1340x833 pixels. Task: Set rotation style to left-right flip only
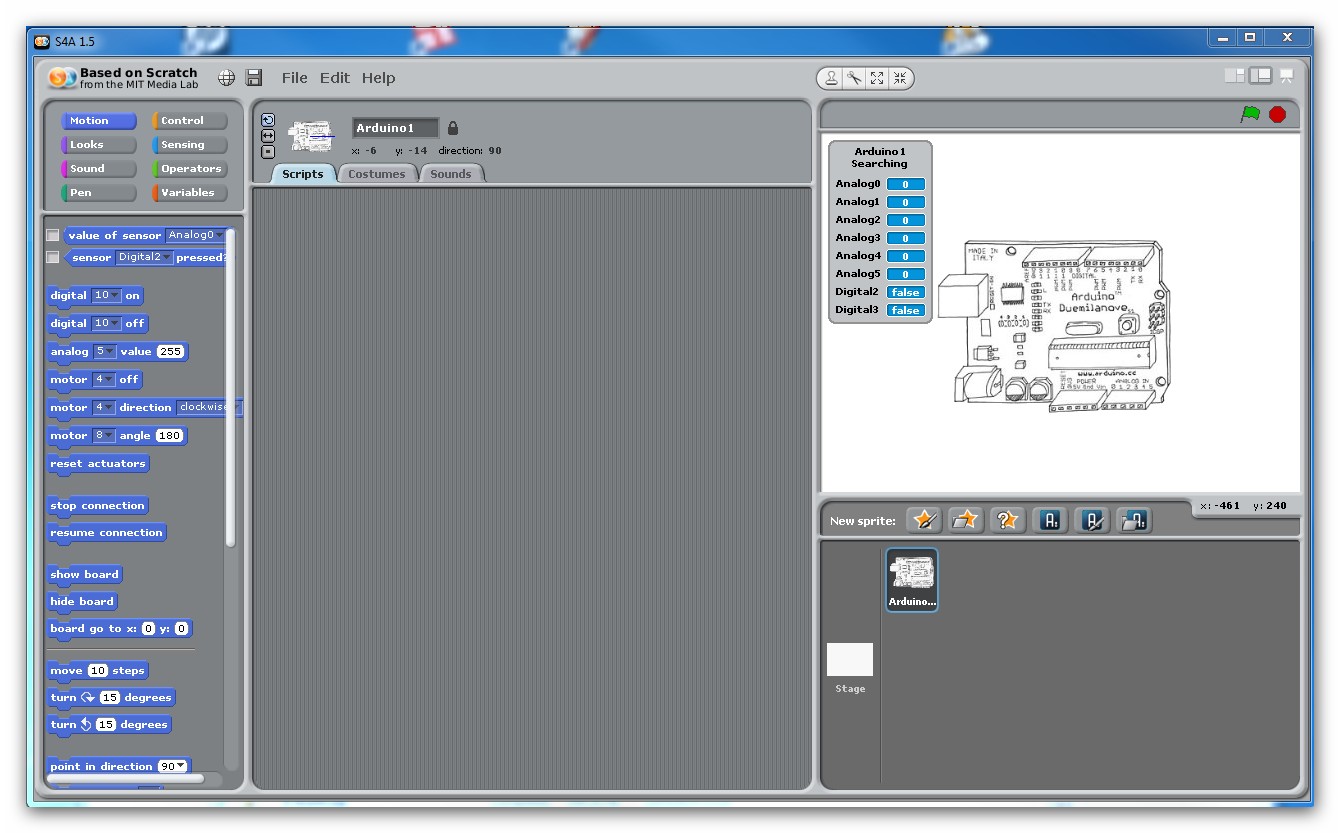coord(268,136)
